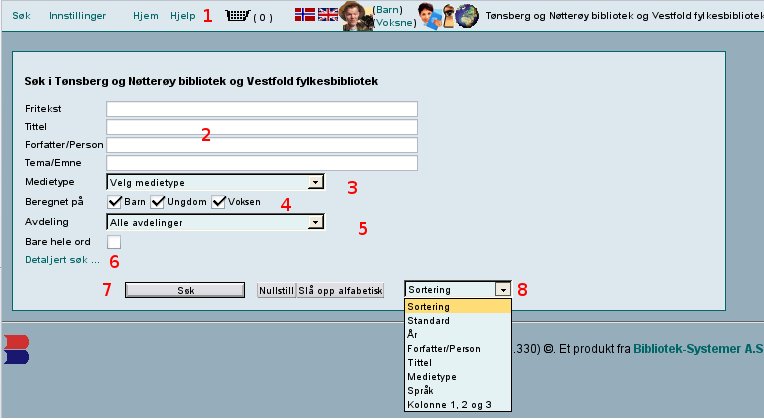Select Språk in the sorting list
Screen dimensions: 764x419
pos(458,391)
